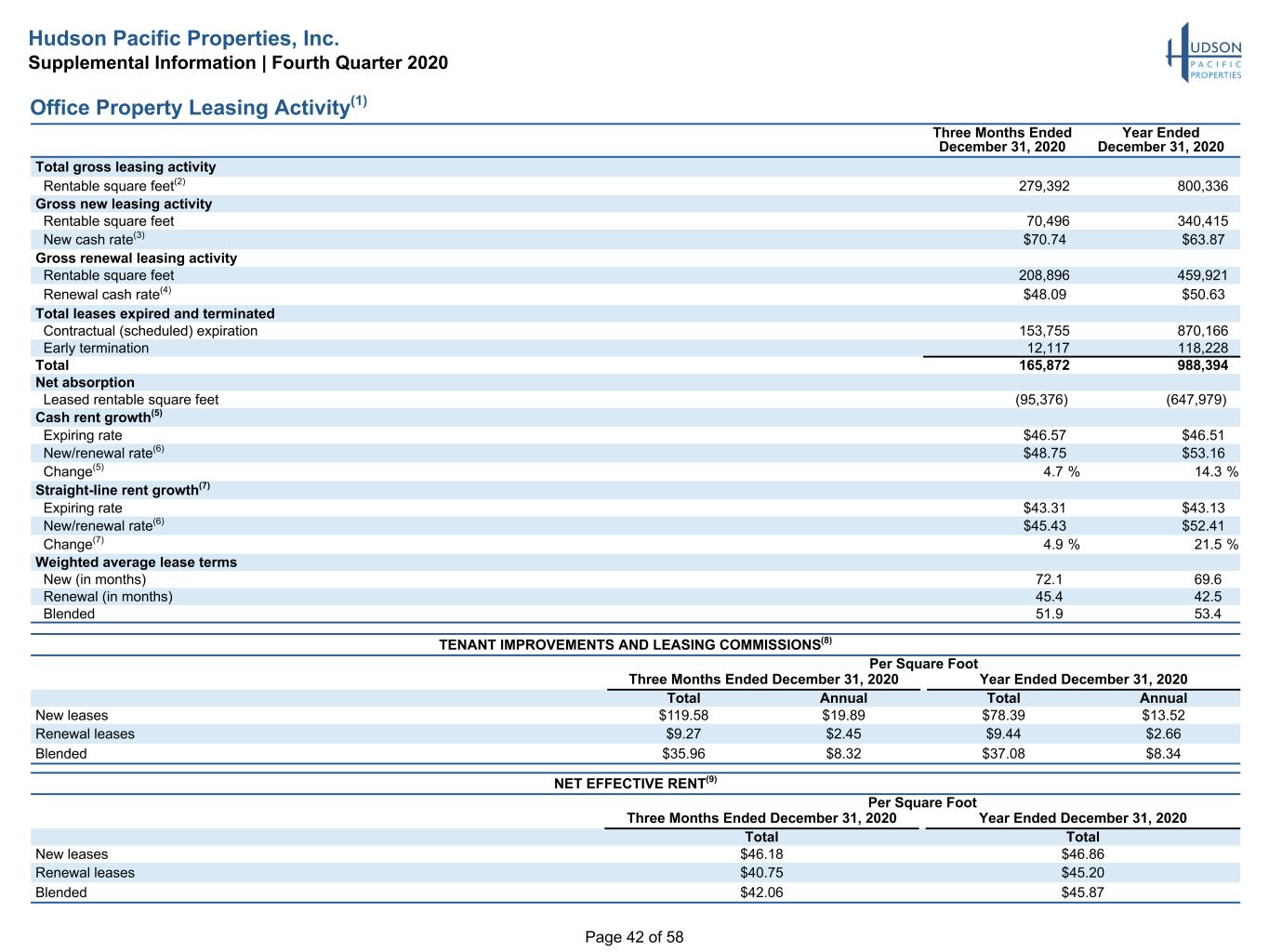The image size is (1269, 952).
Task: Click the blended lease term value 51.9
Action: (x=1050, y=614)
